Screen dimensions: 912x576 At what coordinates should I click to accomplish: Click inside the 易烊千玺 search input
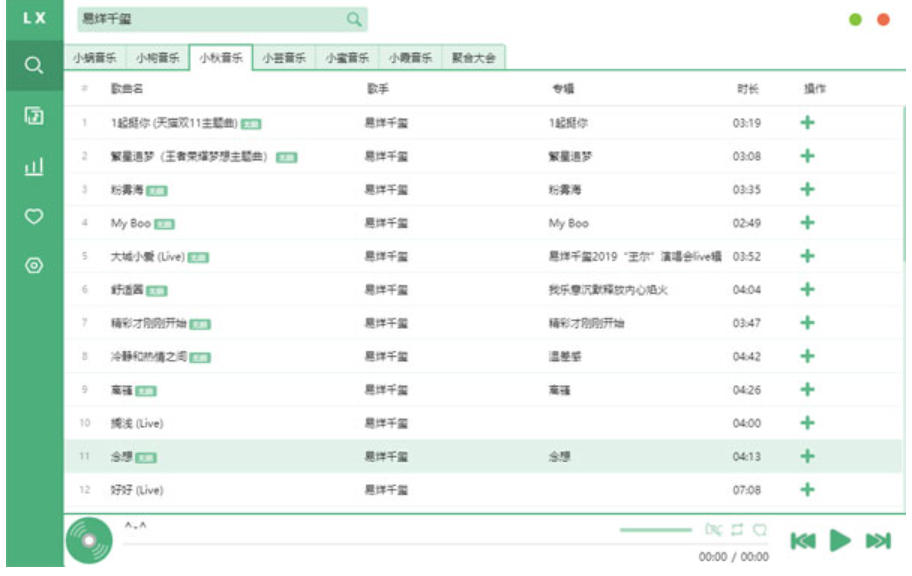tap(200, 19)
